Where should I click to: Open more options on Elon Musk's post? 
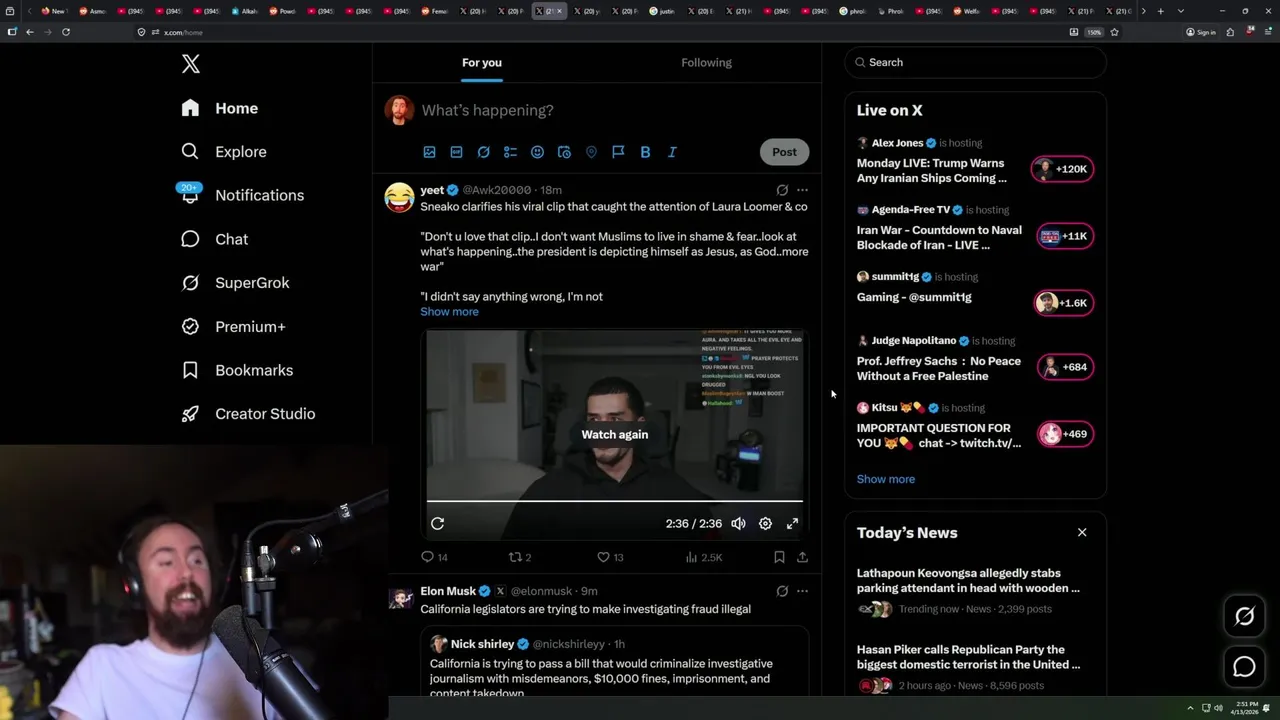(x=802, y=591)
